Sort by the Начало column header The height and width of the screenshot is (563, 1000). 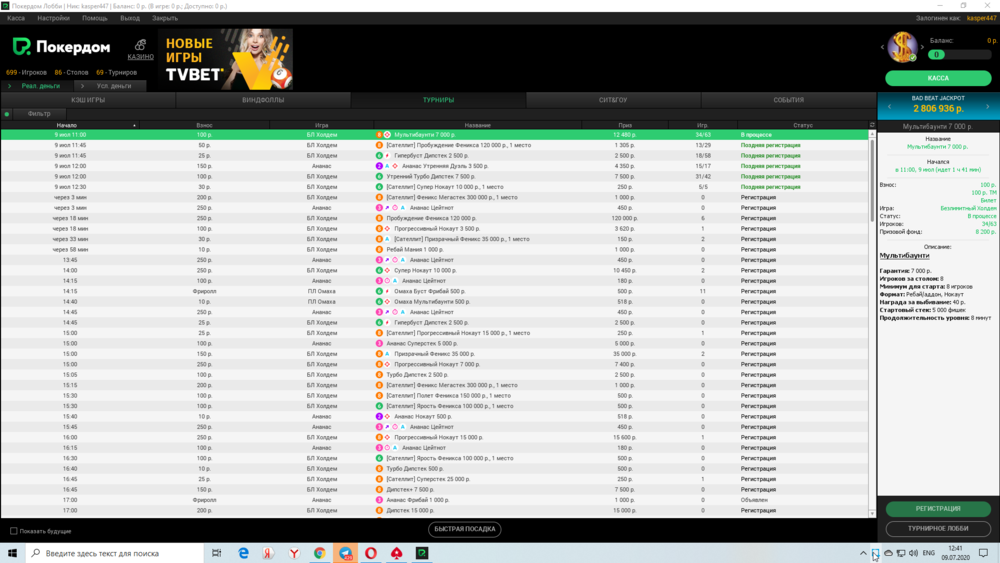coord(66,125)
